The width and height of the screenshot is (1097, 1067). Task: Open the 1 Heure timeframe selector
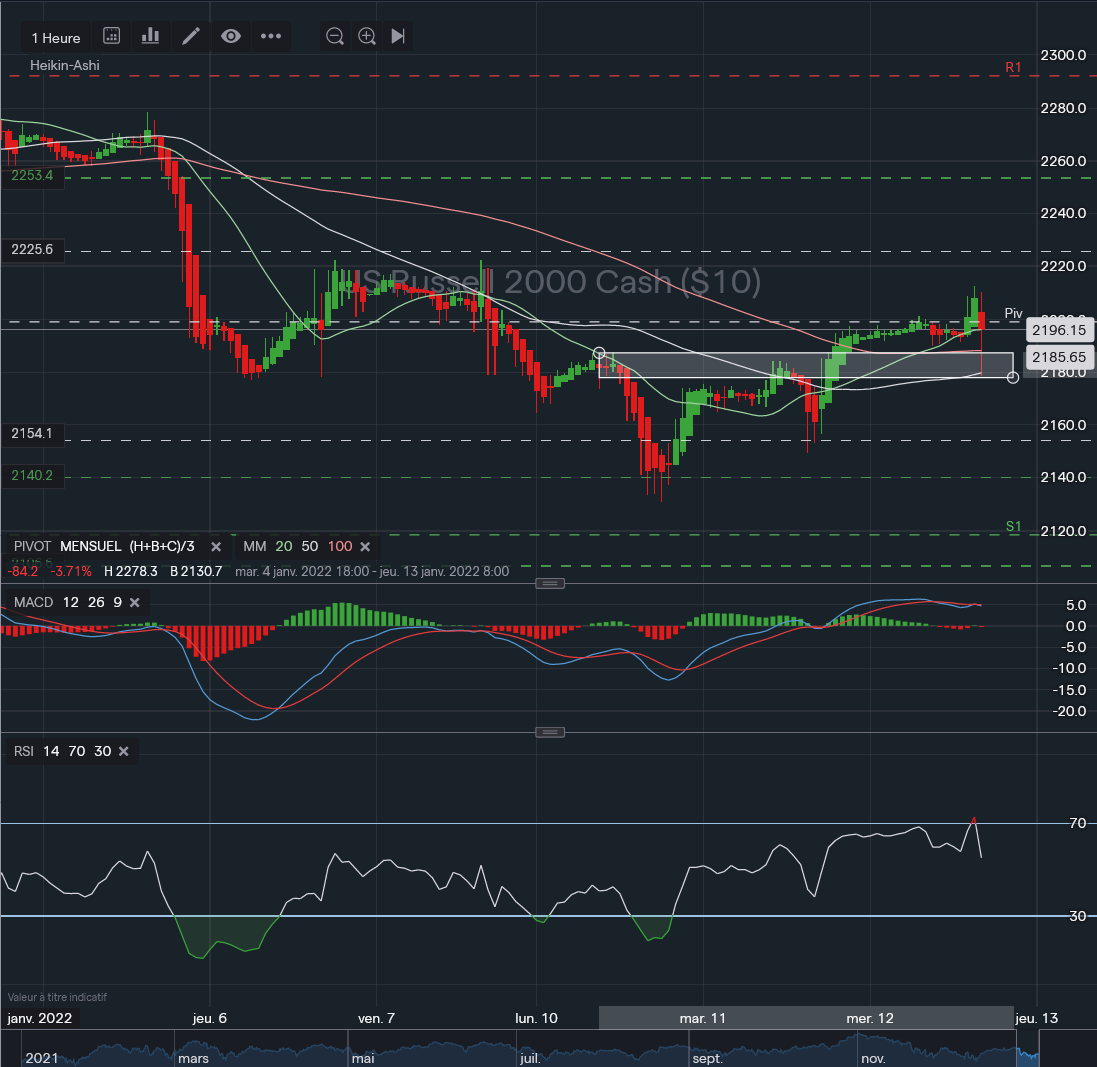point(56,38)
